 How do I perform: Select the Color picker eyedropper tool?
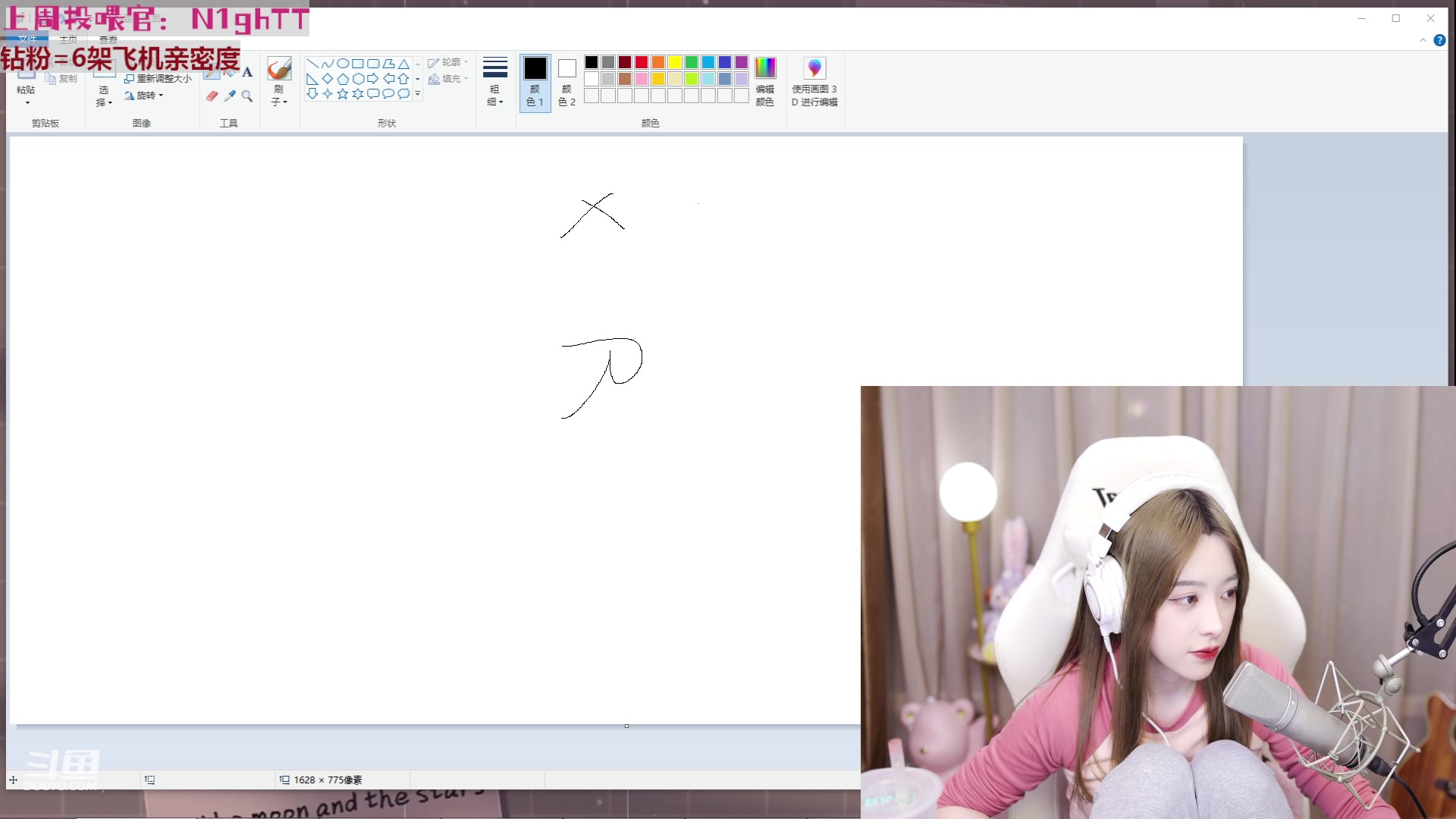pos(230,96)
